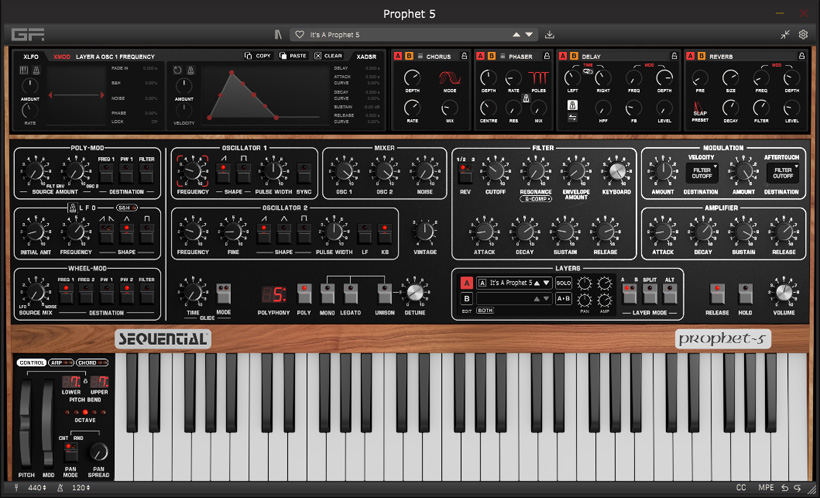Screen dimensions: 820x498
Task: Click the Delay tempo sync metronome icon
Action: pyautogui.click(x=573, y=105)
